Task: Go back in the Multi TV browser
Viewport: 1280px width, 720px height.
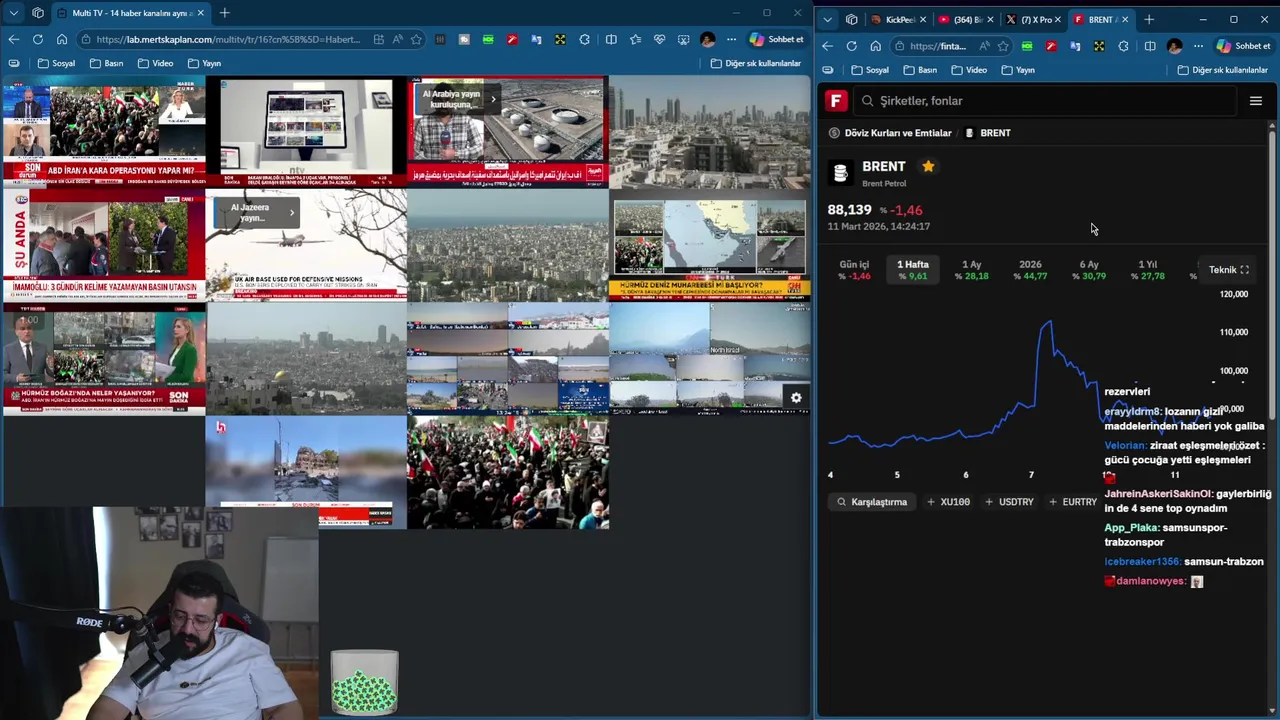Action: pyautogui.click(x=13, y=39)
